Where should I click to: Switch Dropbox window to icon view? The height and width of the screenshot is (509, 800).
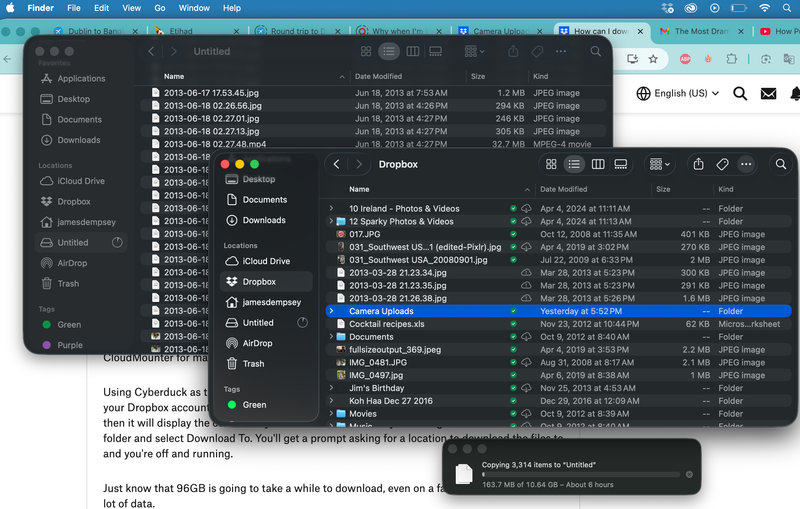(550, 164)
